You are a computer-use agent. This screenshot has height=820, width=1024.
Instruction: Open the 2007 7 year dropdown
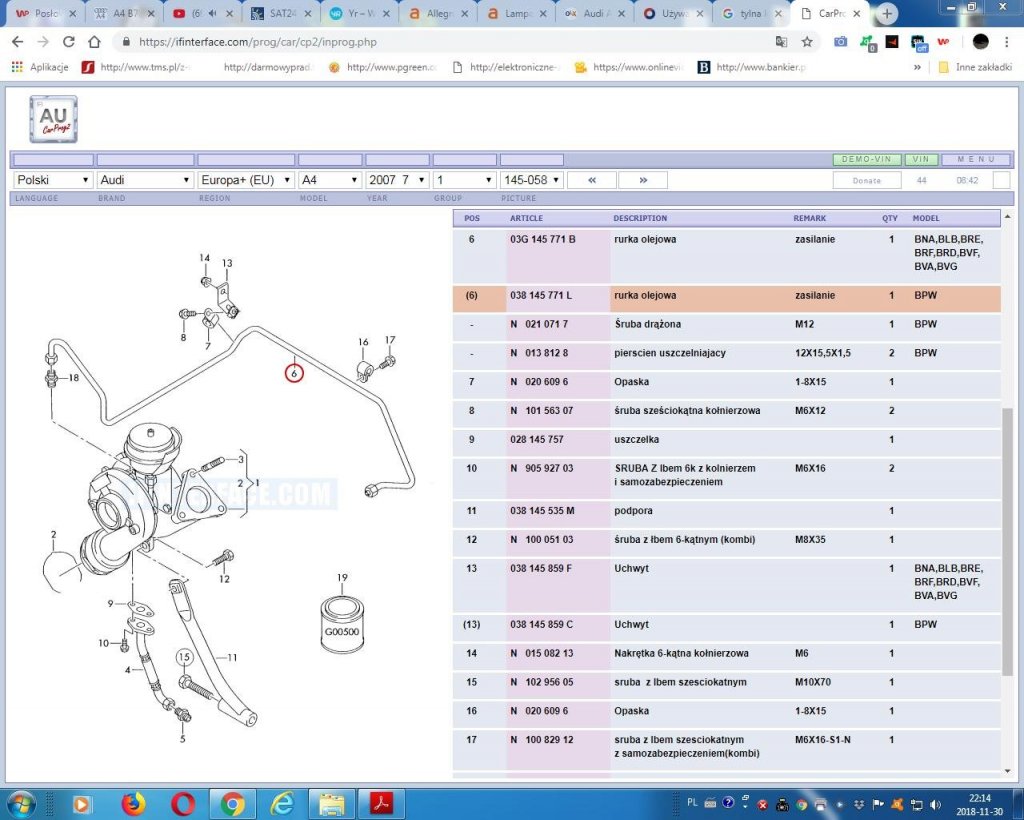(397, 180)
